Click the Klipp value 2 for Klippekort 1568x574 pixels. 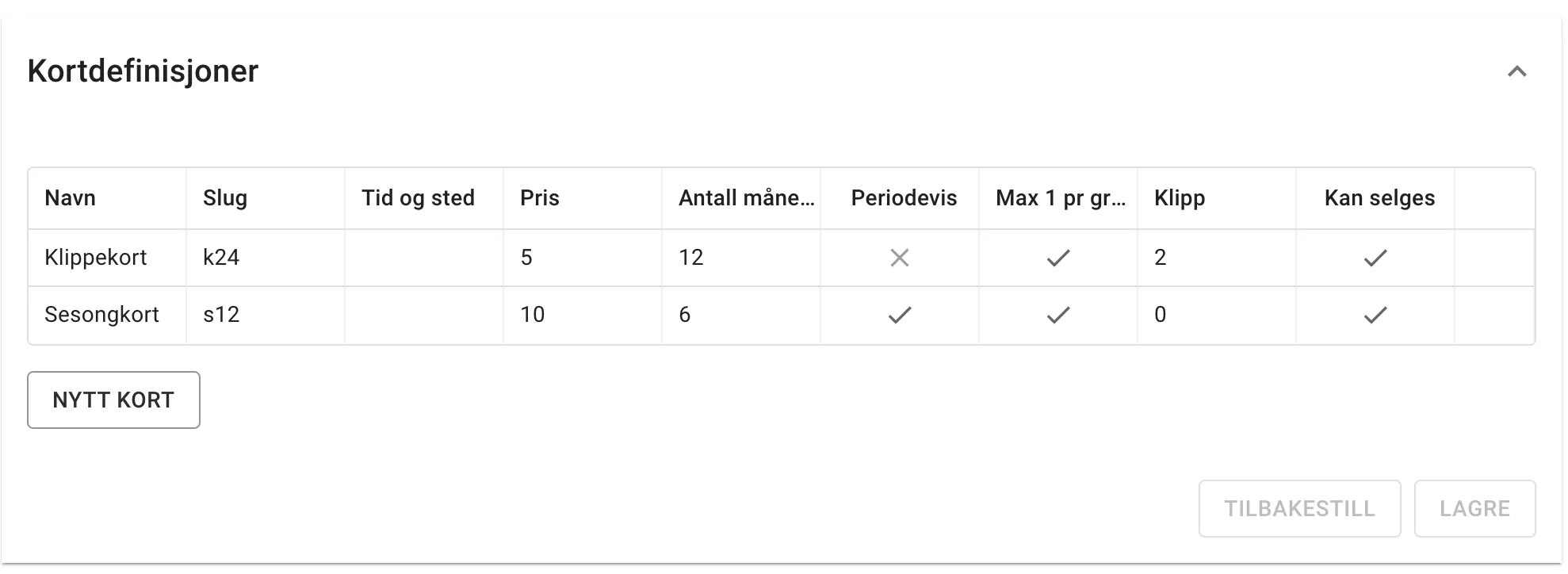click(x=1159, y=258)
